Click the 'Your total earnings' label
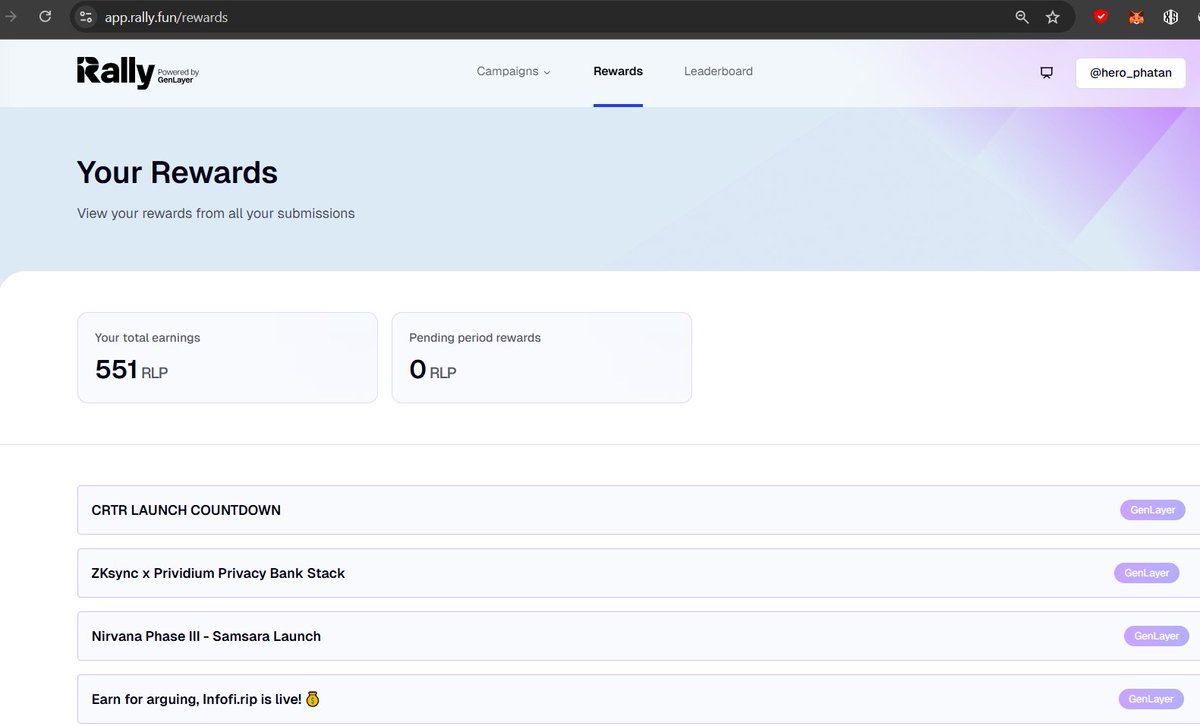This screenshot has width=1200, height=726. point(147,338)
